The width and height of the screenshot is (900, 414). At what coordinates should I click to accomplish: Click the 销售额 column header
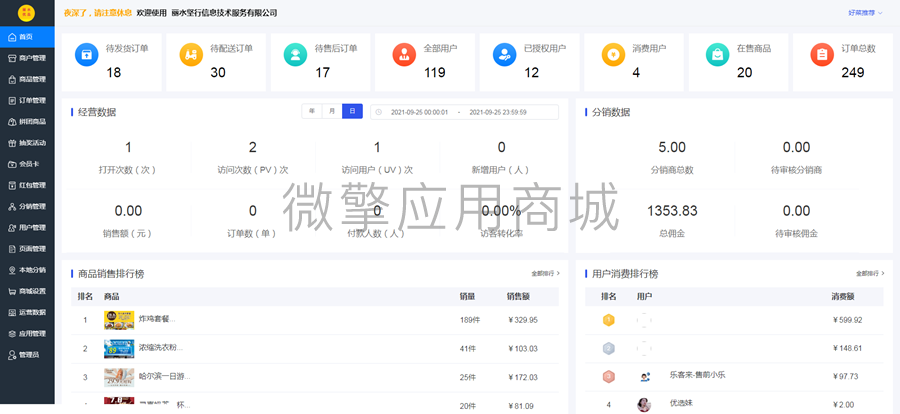[x=517, y=296]
